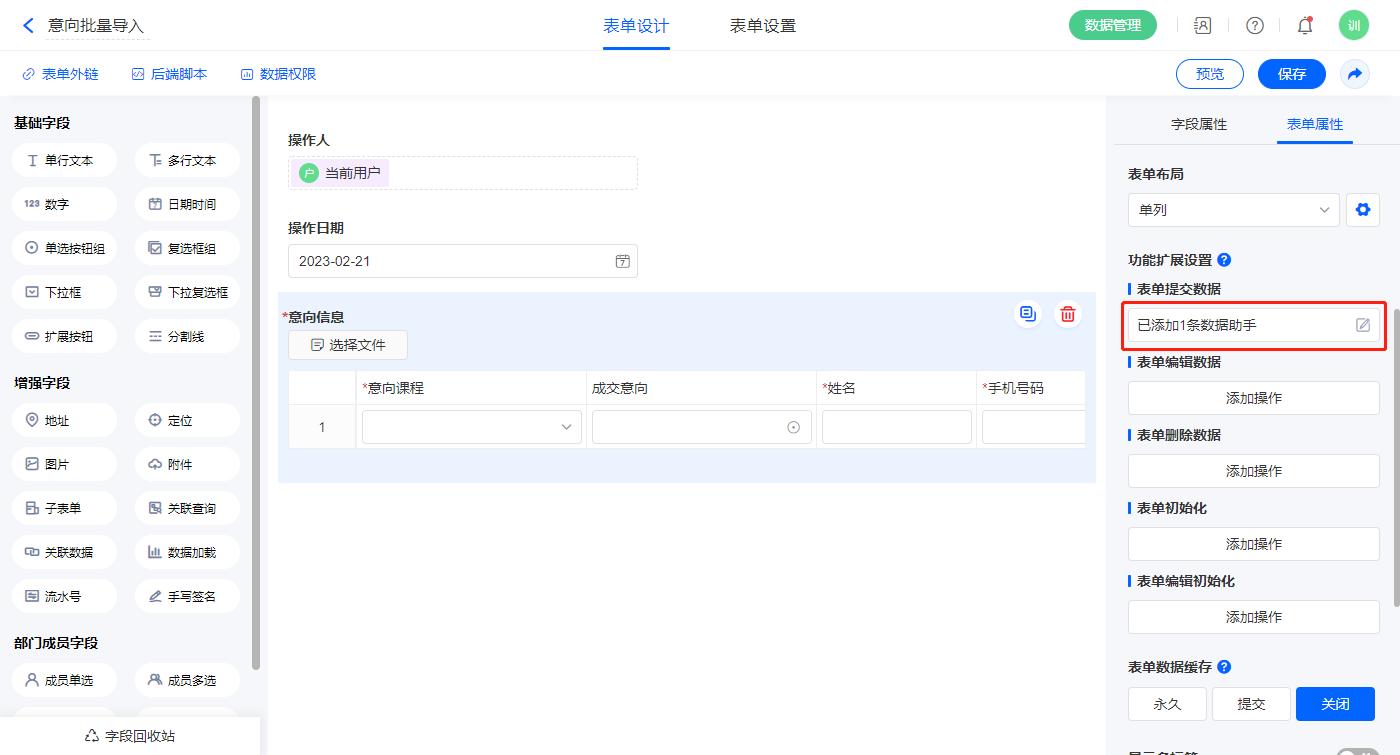The height and width of the screenshot is (755, 1400).
Task: Click the 数据管理 button
Action: click(x=1112, y=26)
